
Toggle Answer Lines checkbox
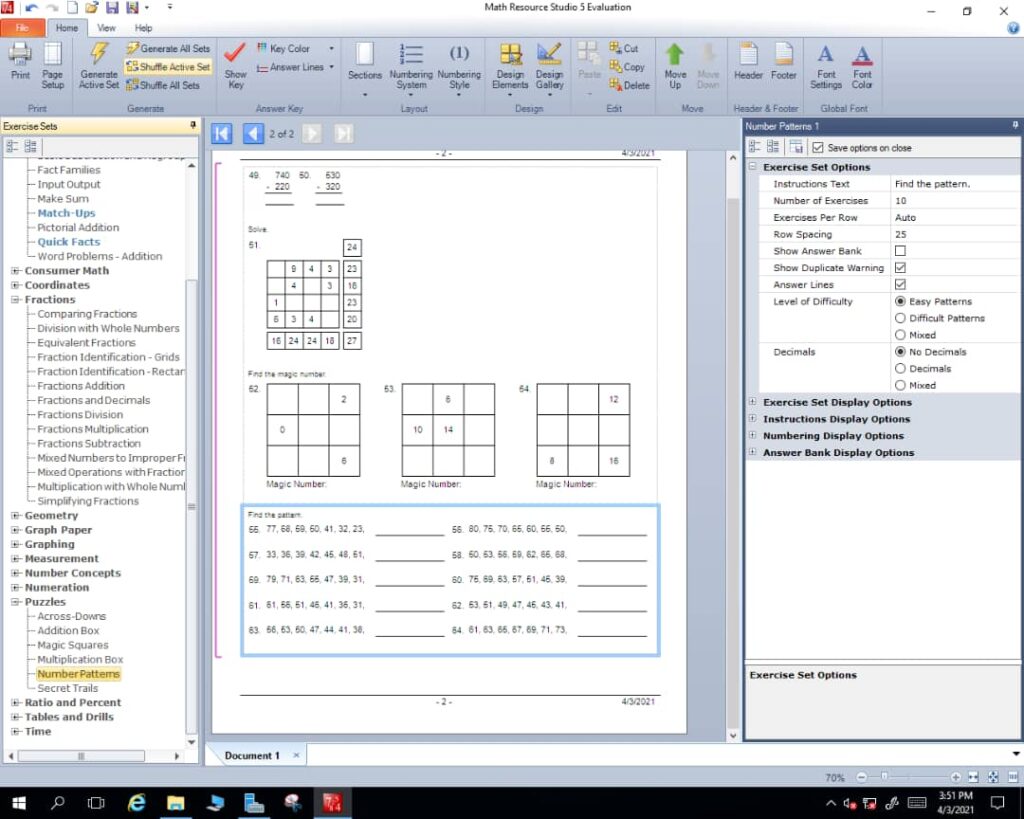coord(900,285)
